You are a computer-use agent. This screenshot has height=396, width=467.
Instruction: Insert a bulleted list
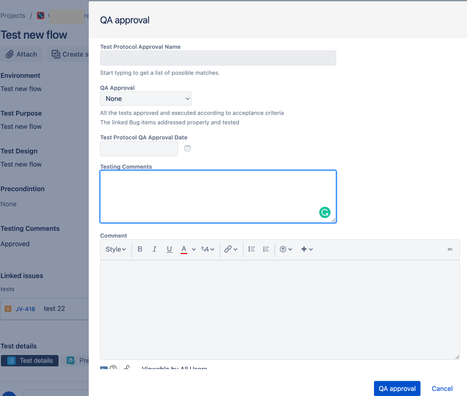click(x=252, y=249)
